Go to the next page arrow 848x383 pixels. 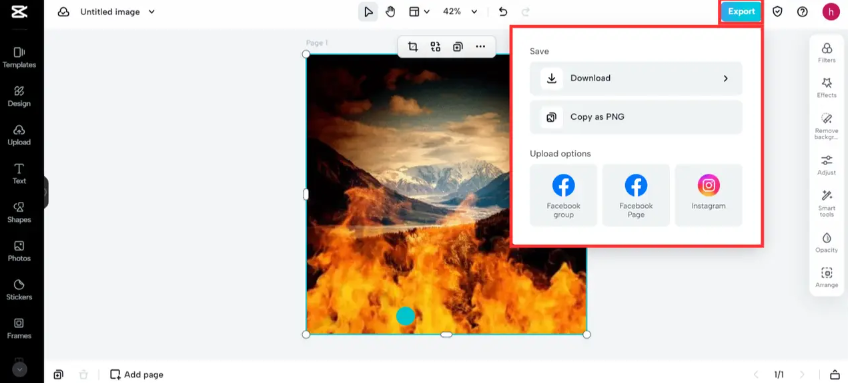[802, 374]
